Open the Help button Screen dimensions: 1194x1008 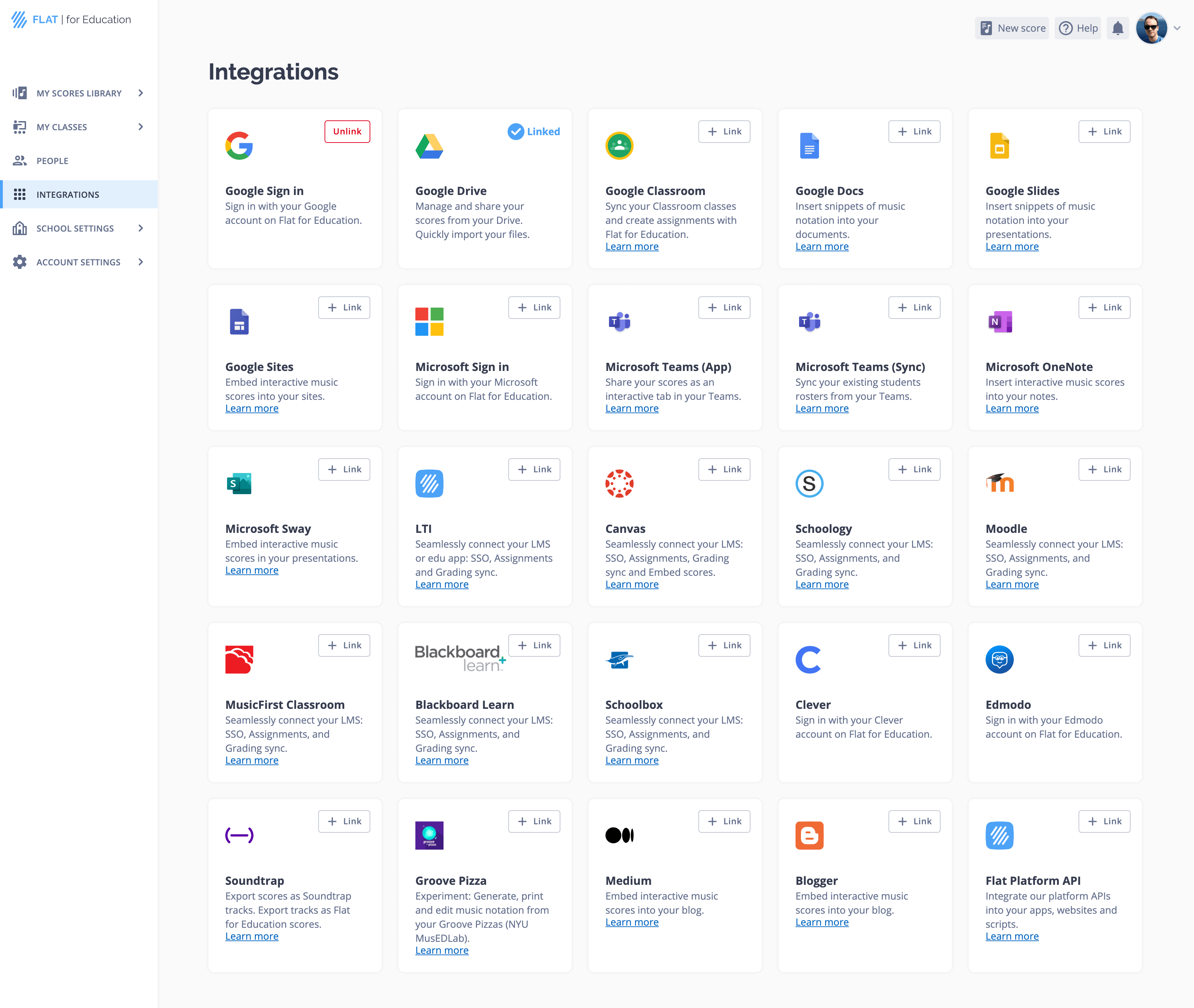pos(1077,28)
